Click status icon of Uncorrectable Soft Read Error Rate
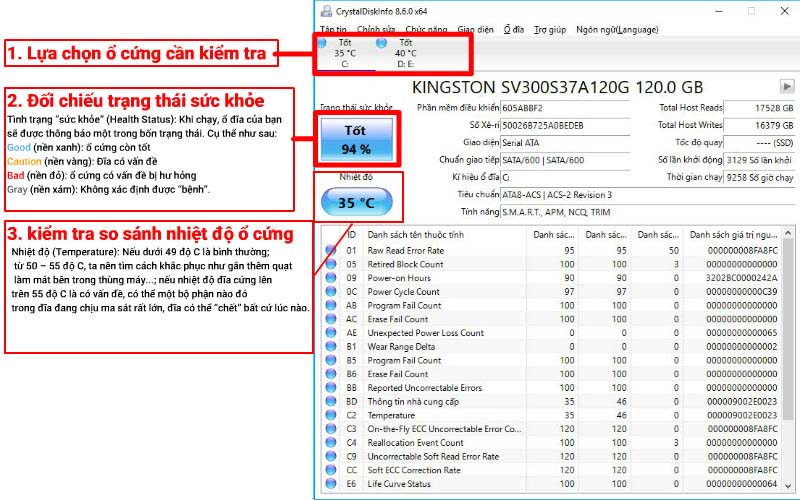 tap(331, 457)
